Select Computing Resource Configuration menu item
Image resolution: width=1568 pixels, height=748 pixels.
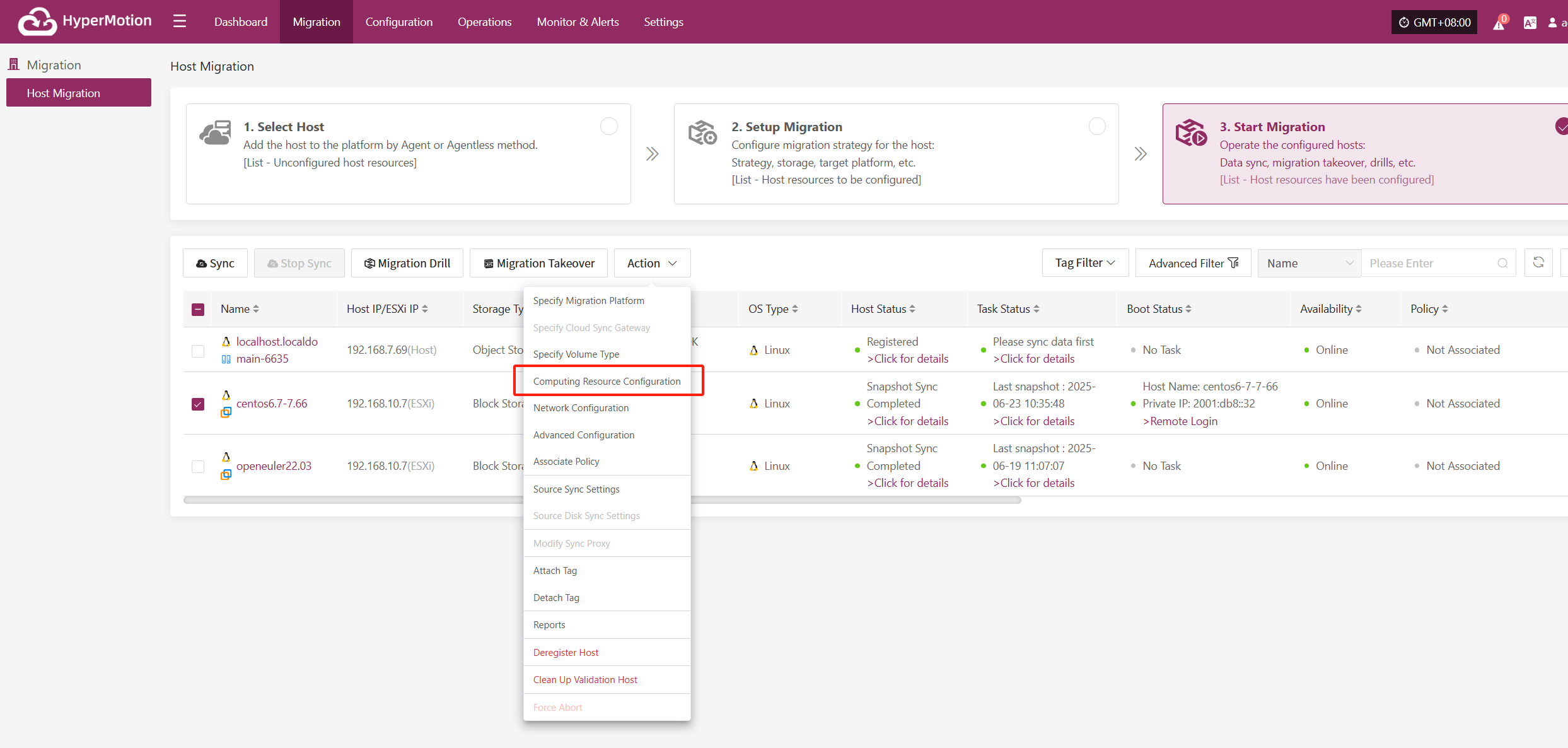click(x=607, y=381)
